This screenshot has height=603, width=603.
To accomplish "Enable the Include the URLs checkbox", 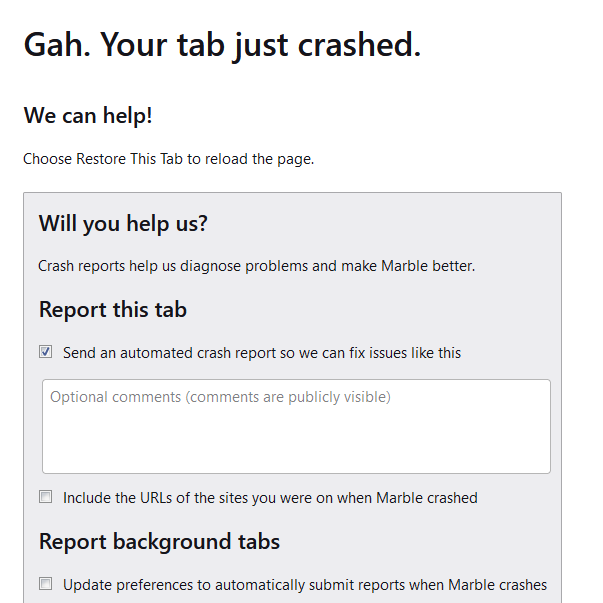I will [x=46, y=497].
